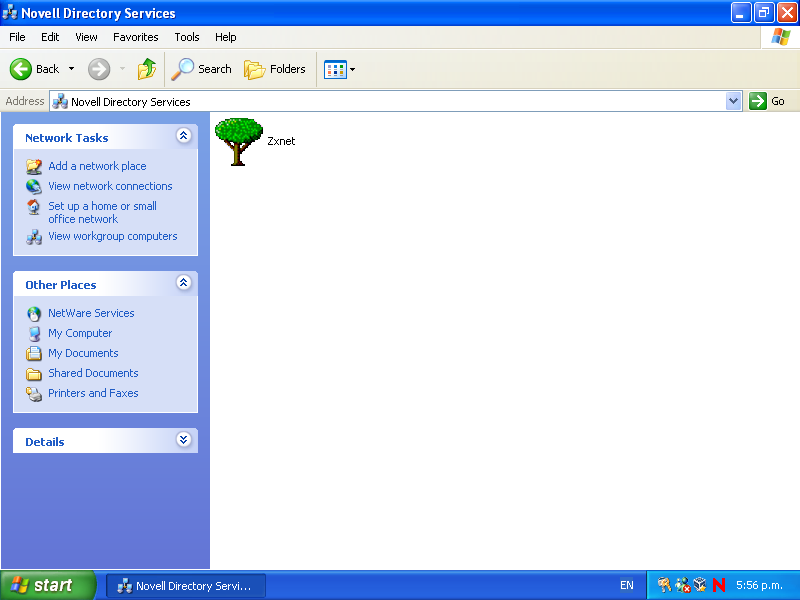Click the Network Tasks header title

pos(67,138)
